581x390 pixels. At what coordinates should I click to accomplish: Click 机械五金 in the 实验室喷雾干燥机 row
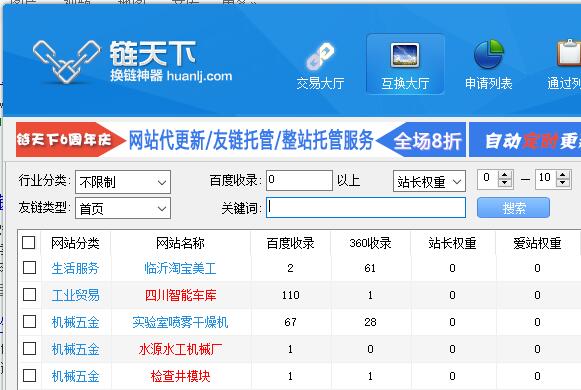pos(75,322)
